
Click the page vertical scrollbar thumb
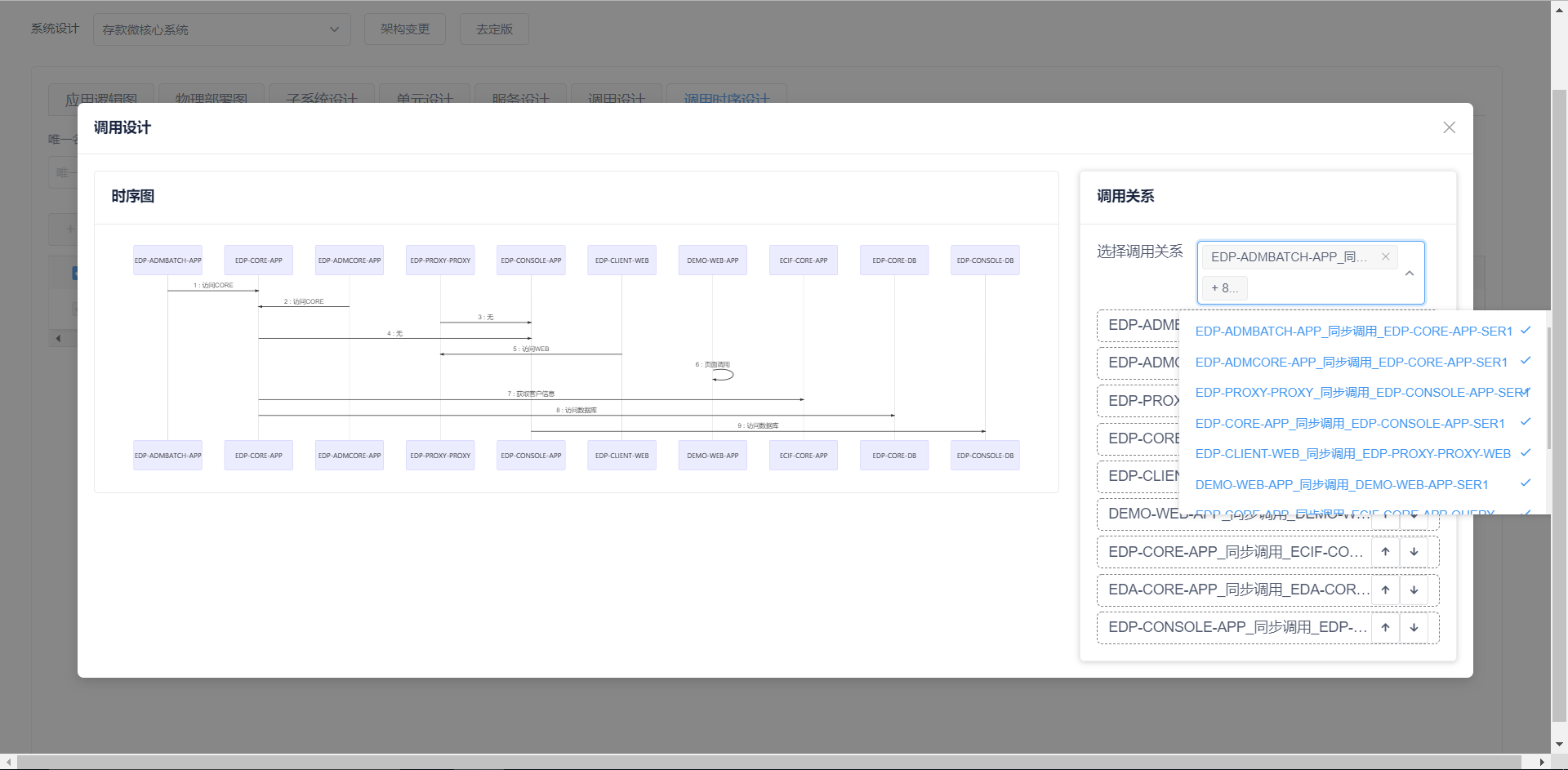tap(1559, 406)
